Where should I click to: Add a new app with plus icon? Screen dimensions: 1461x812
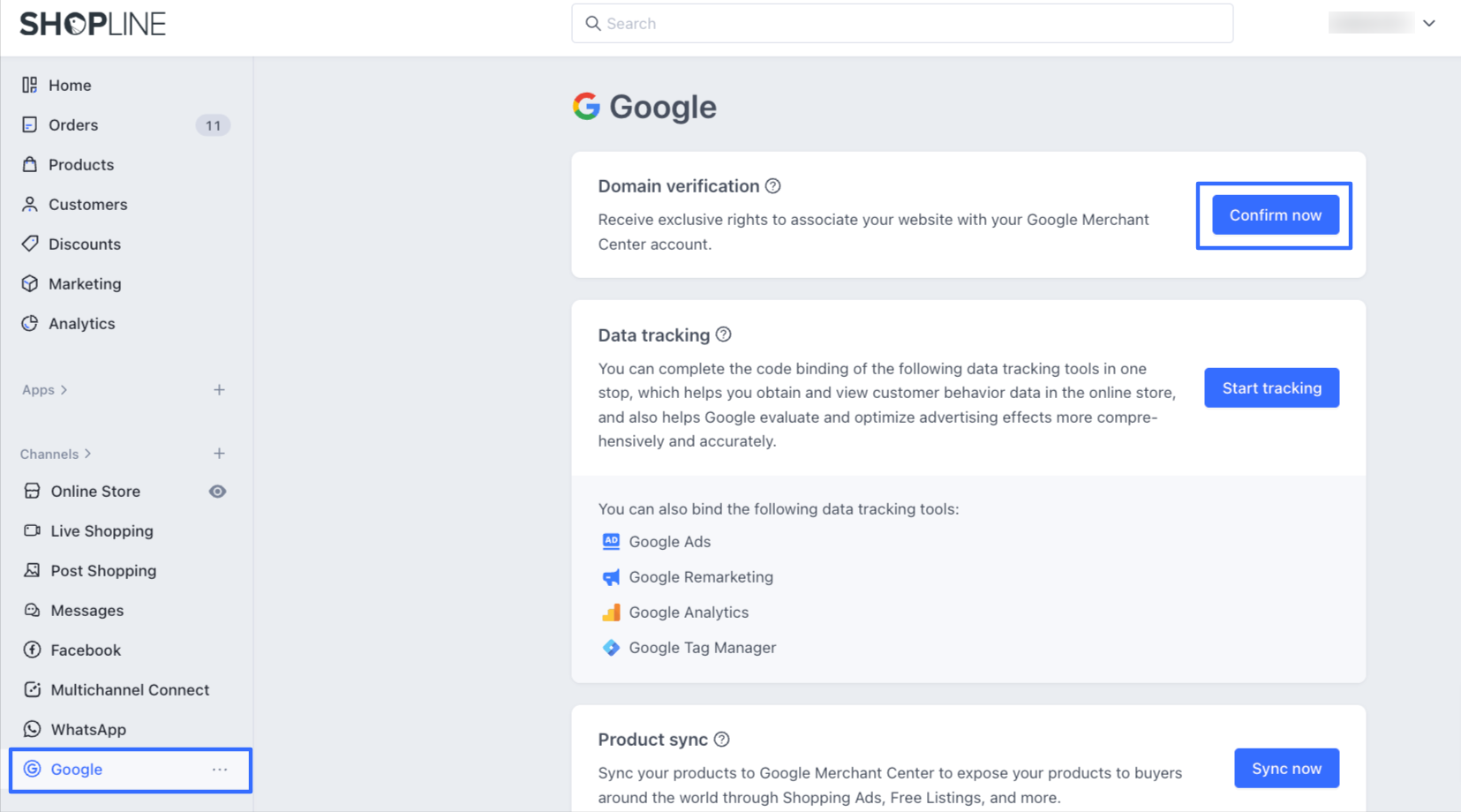pyautogui.click(x=219, y=389)
